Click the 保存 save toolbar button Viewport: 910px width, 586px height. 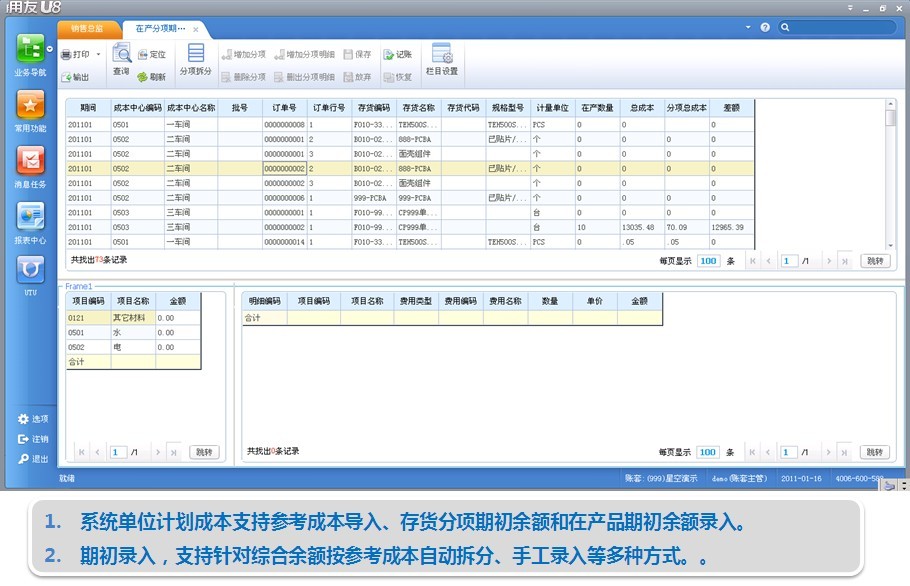pos(358,55)
